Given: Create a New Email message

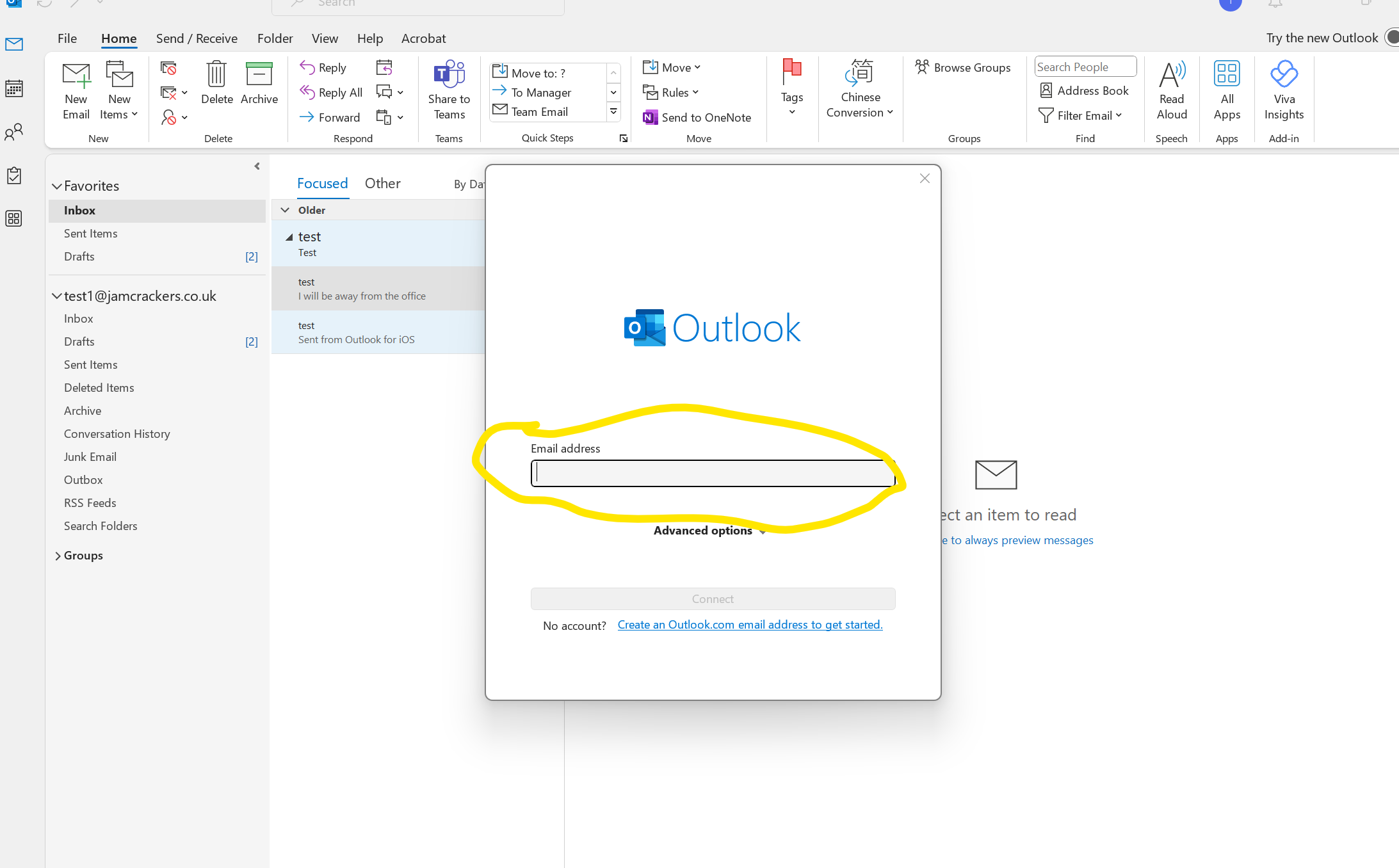Looking at the screenshot, I should point(76,90).
